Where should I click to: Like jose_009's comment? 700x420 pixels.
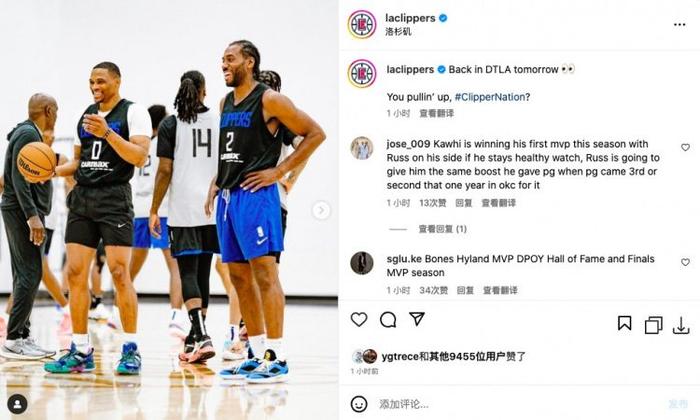(x=685, y=147)
